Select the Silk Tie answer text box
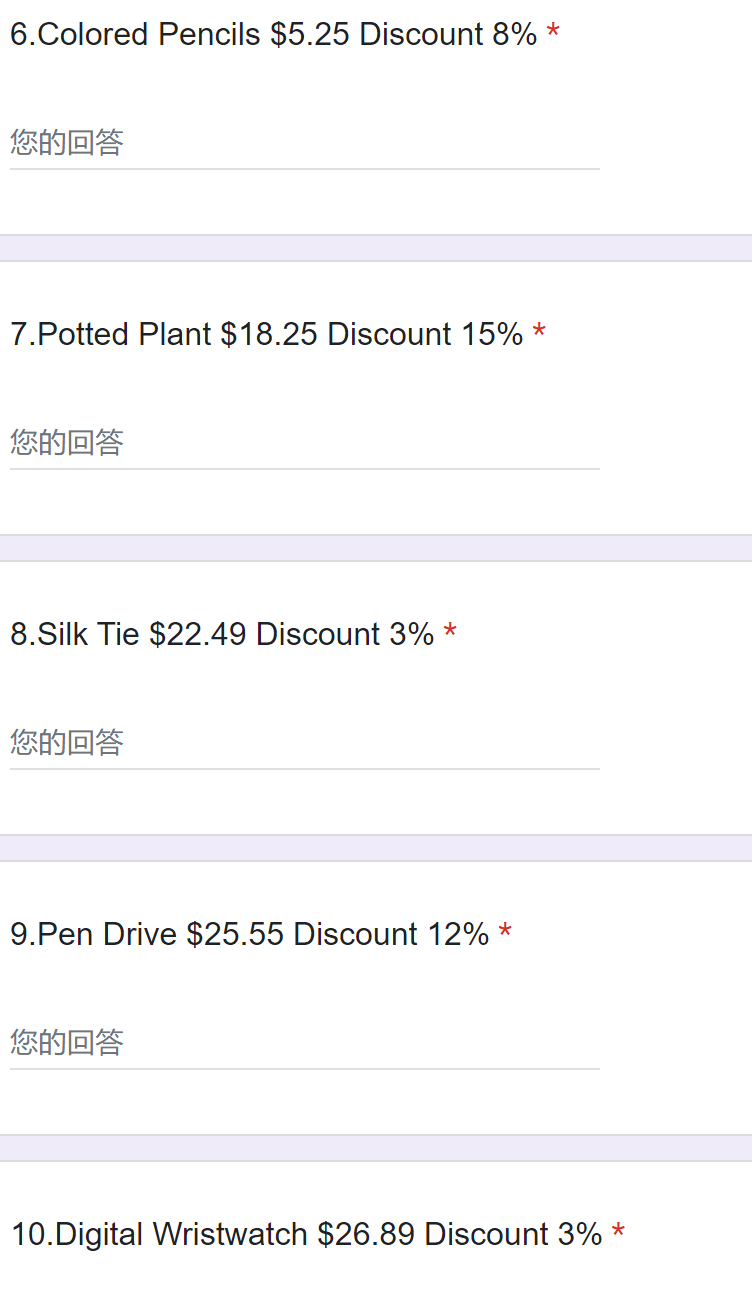752x1289 pixels. coord(304,743)
